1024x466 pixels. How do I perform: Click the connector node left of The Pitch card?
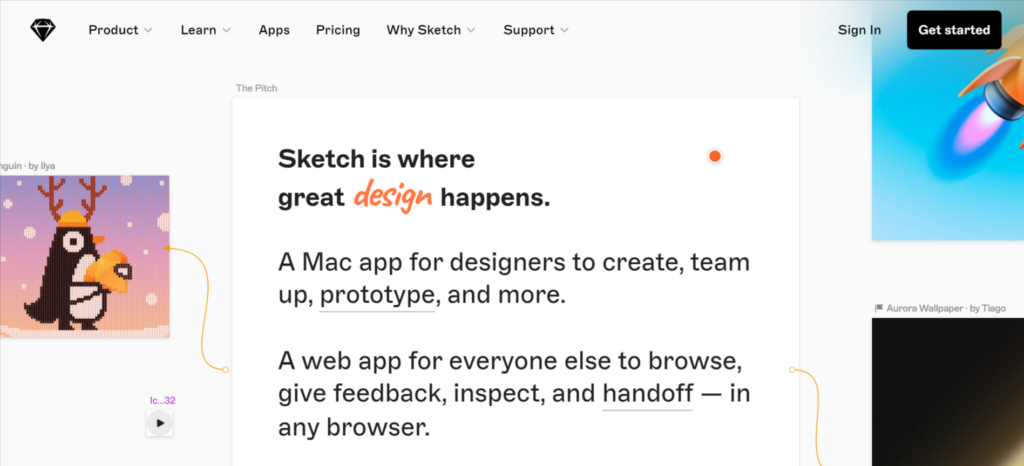coord(225,370)
